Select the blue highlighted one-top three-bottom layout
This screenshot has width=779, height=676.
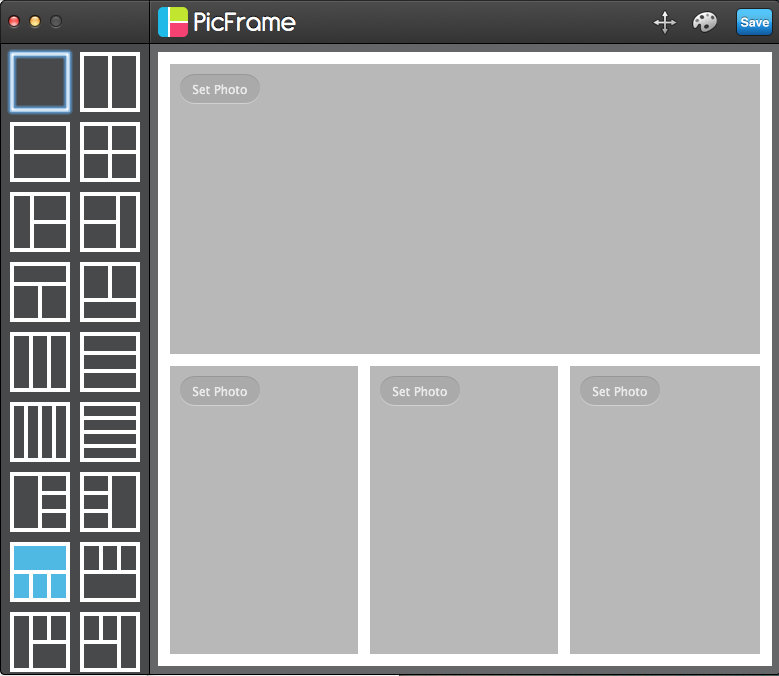click(x=40, y=572)
